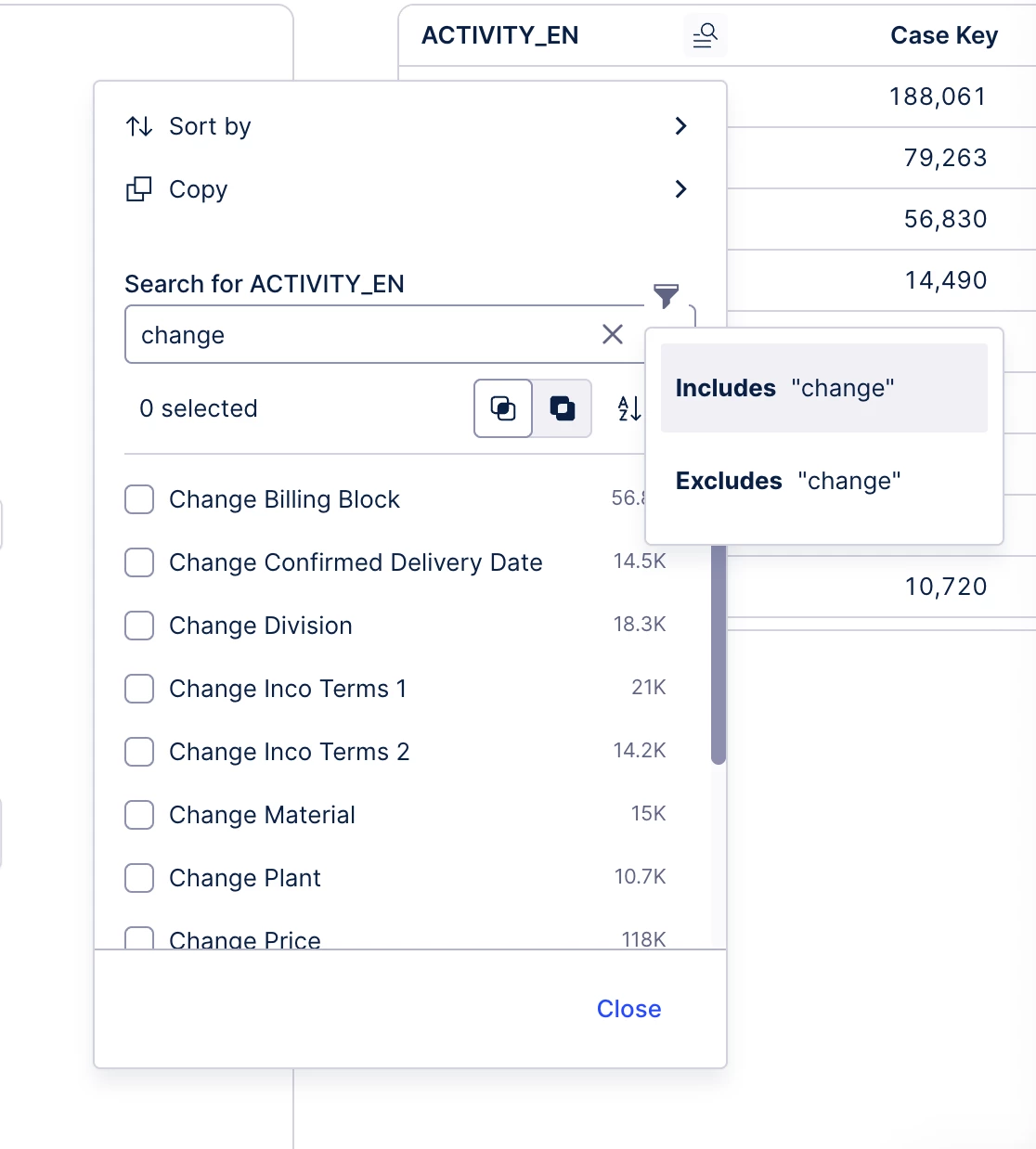
Task: Click the filter funnel icon
Action: (666, 296)
